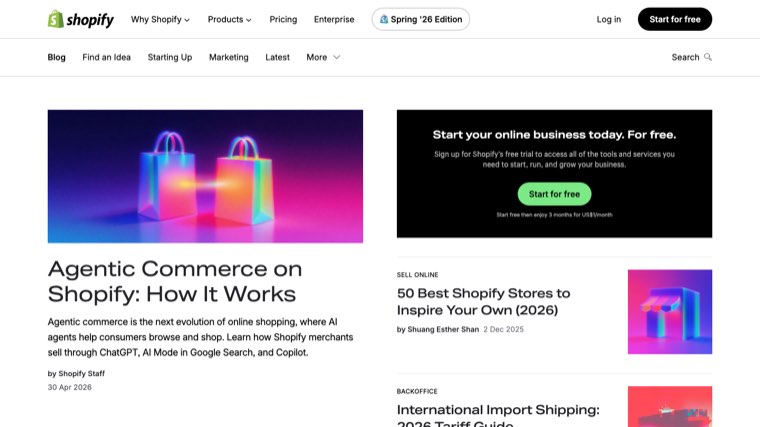This screenshot has height=427, width=760.
Task: Expand the More blog menu chevron
Action: [336, 57]
